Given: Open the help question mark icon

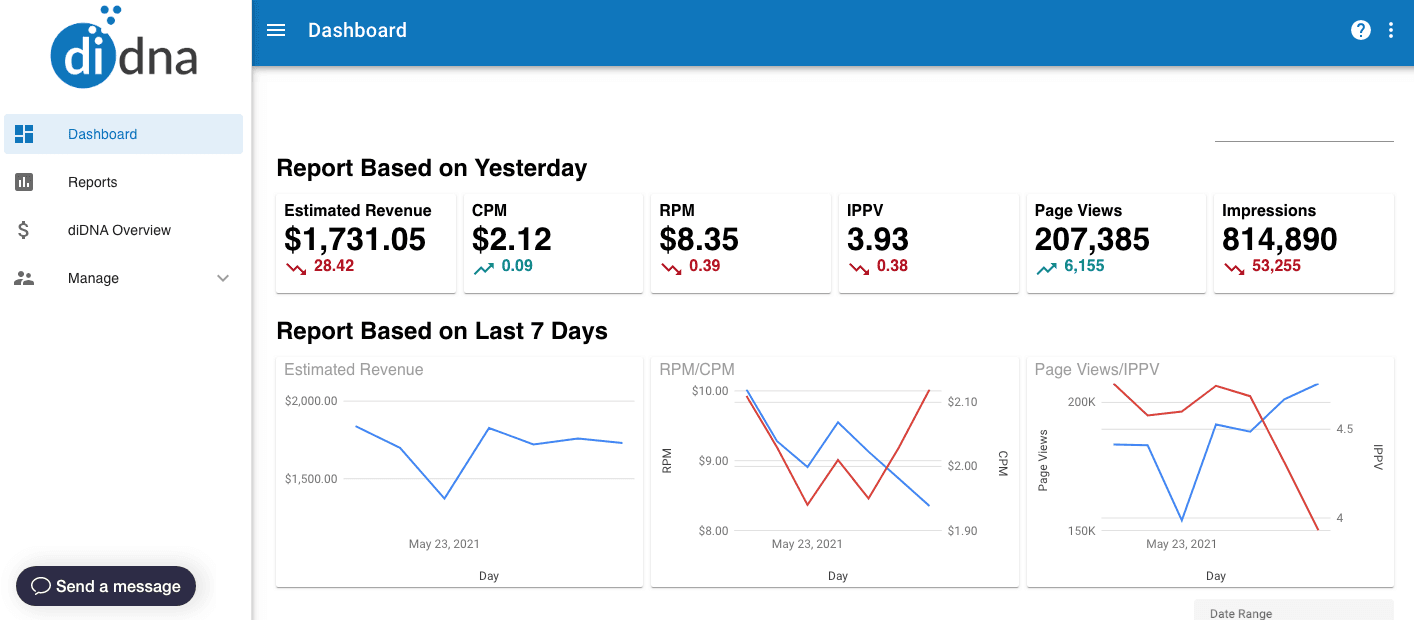Looking at the screenshot, I should coord(1360,30).
